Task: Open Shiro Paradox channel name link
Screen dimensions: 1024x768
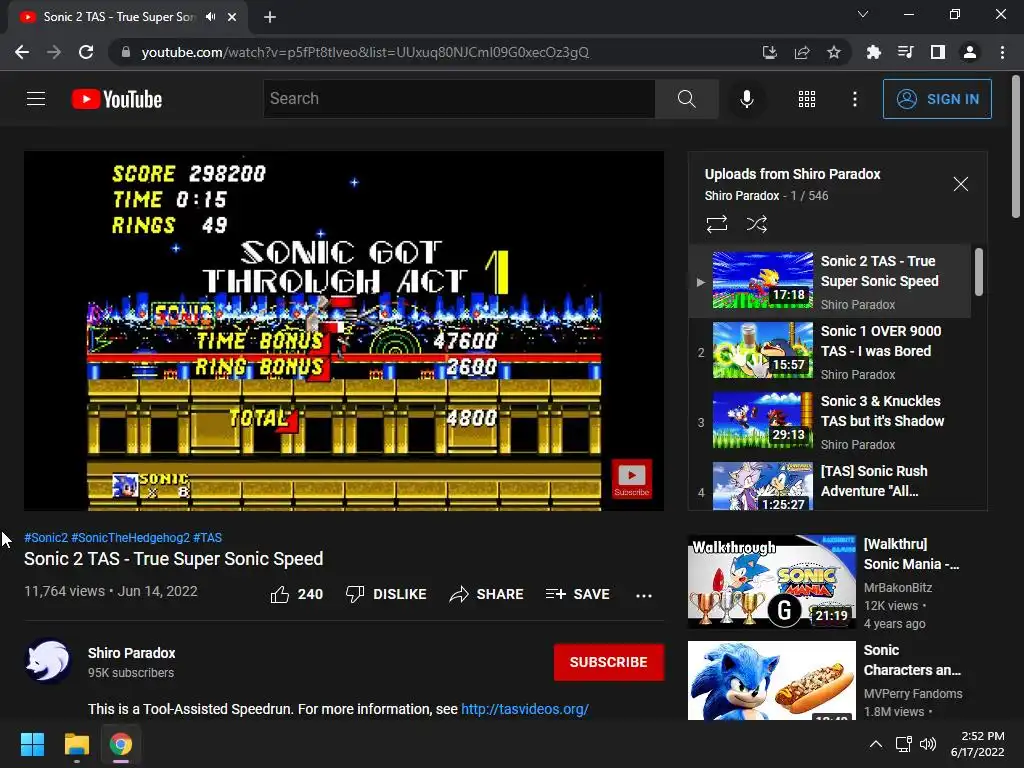Action: pyautogui.click(x=131, y=653)
